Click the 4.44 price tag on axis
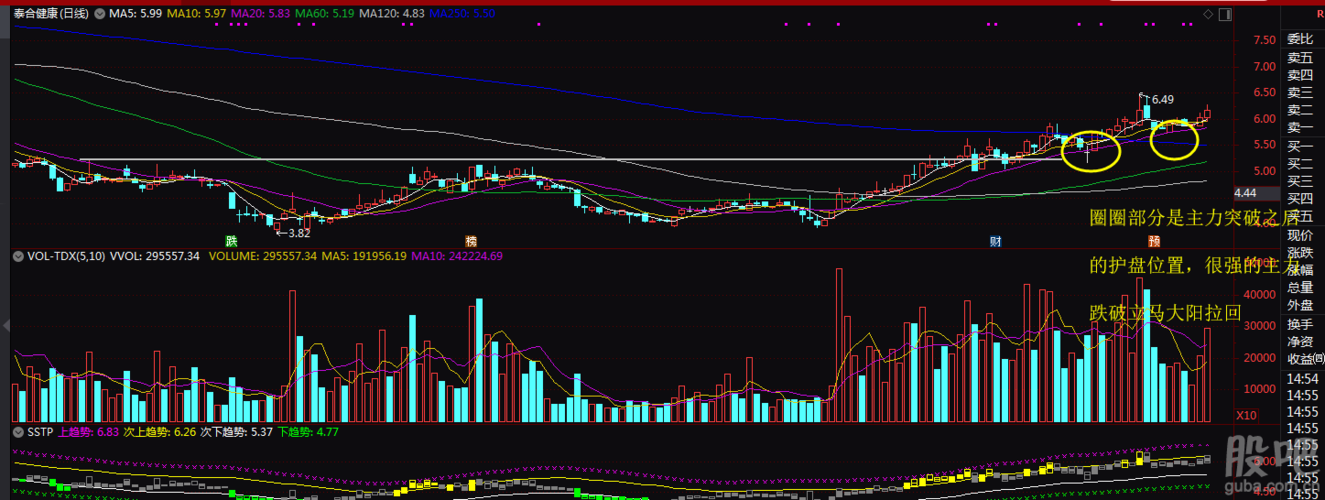 1245,193
